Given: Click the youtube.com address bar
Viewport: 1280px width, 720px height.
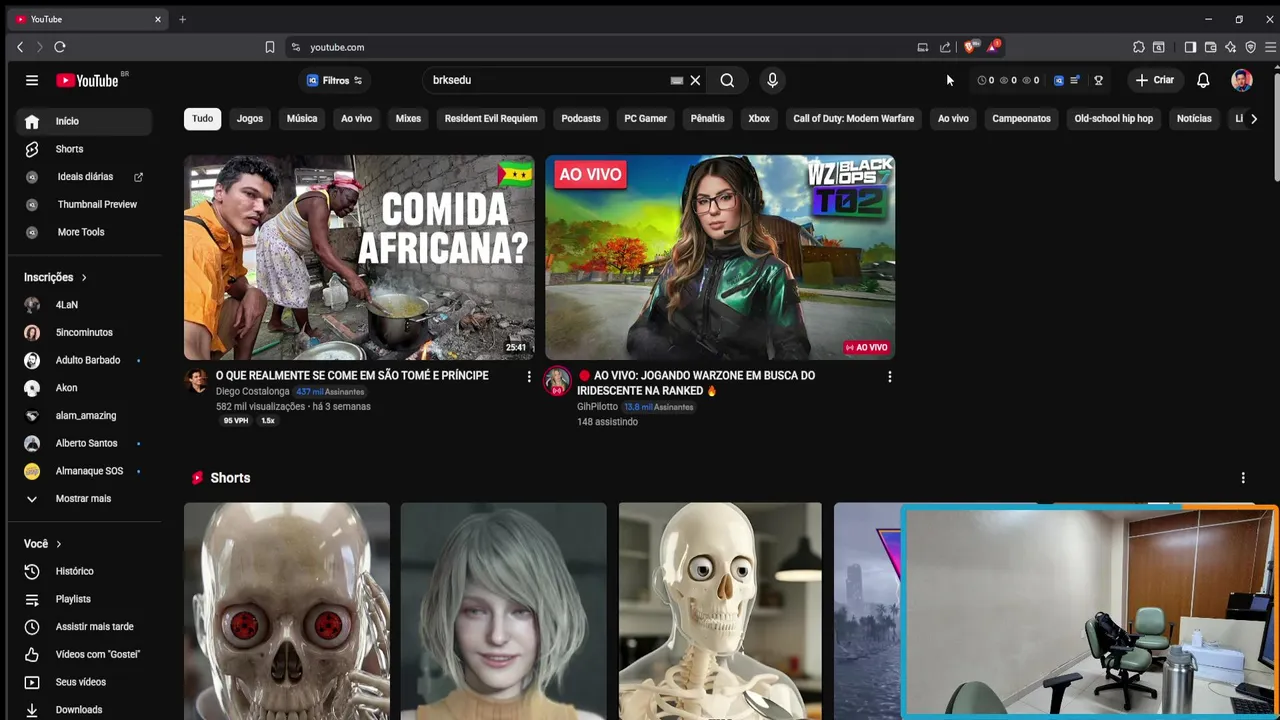Looking at the screenshot, I should point(600,47).
